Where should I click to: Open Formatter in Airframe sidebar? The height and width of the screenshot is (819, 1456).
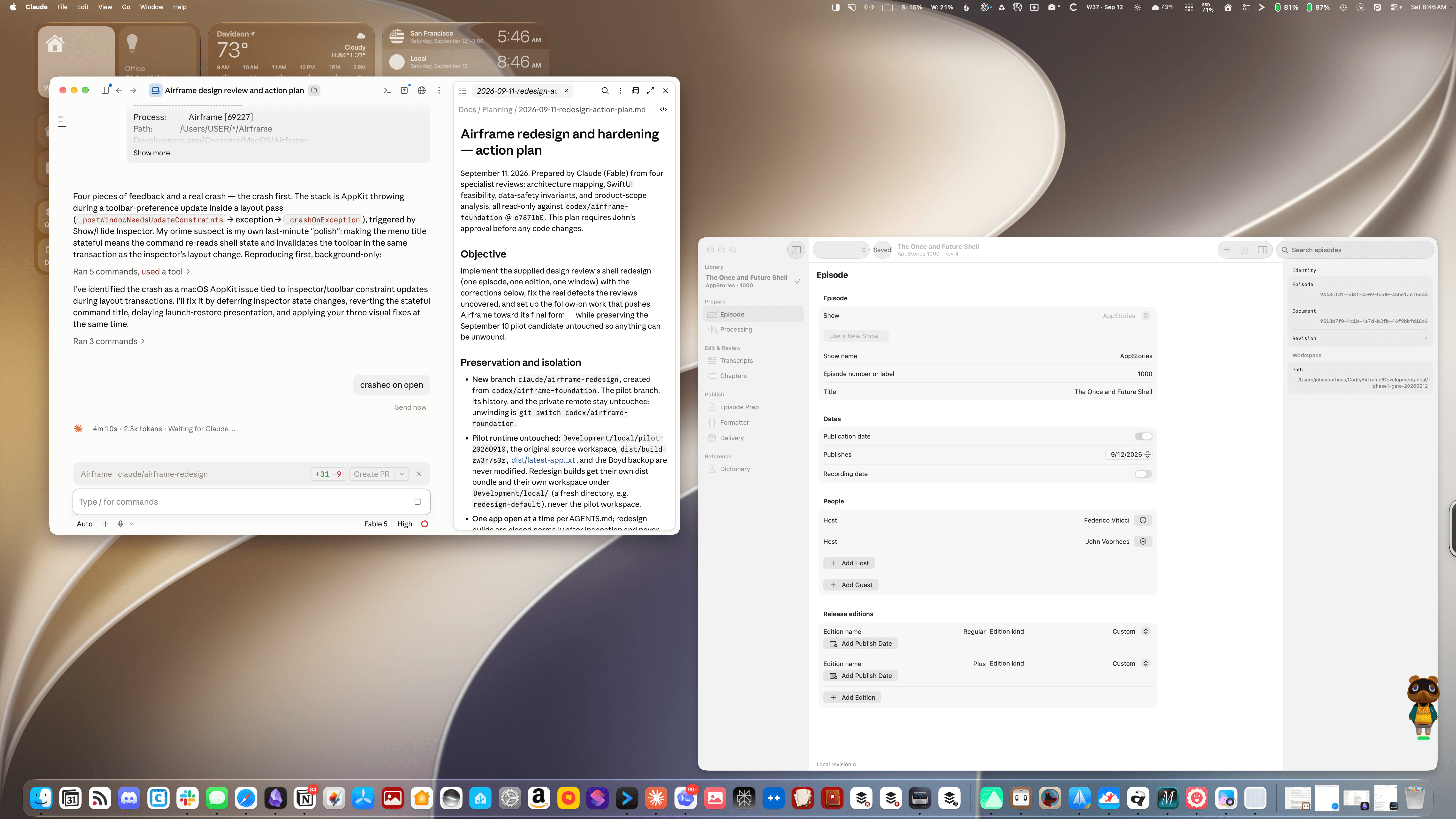(x=753, y=423)
